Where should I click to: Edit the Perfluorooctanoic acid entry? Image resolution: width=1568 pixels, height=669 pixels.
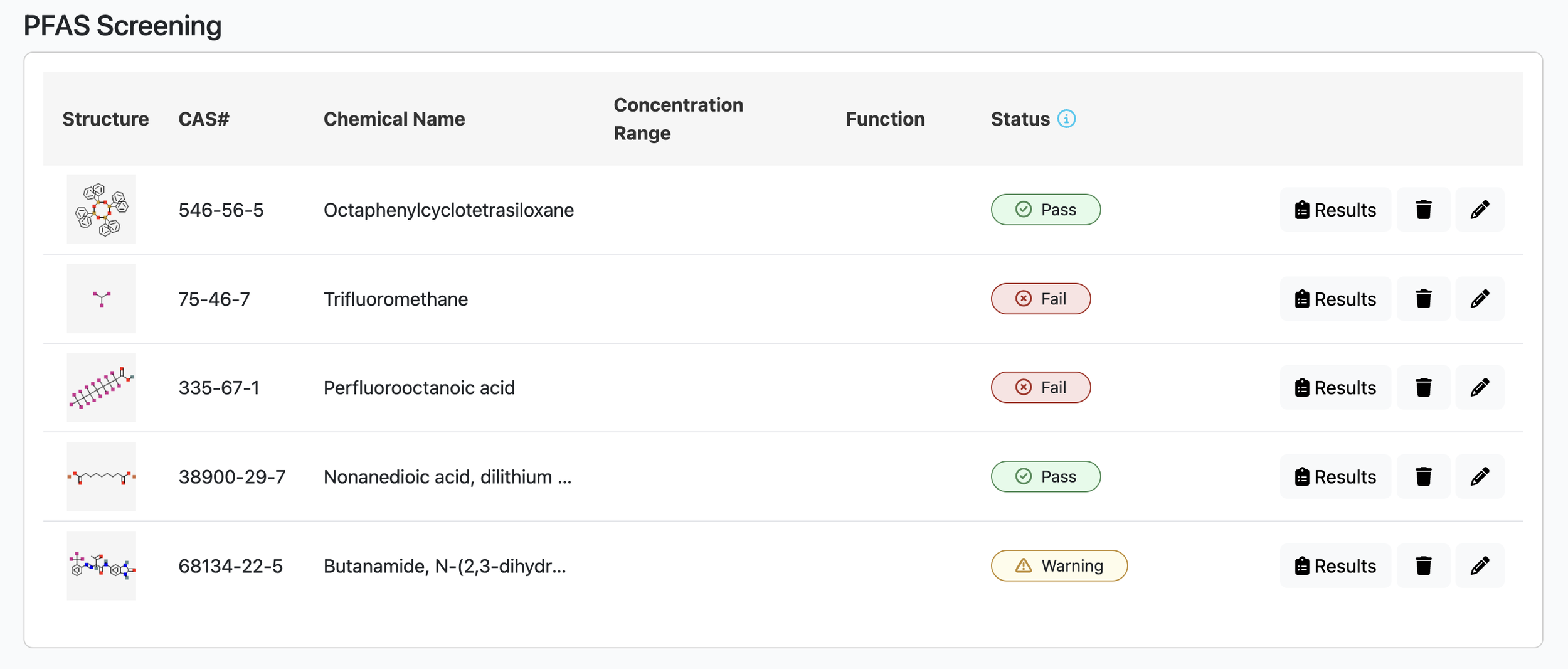pos(1480,387)
